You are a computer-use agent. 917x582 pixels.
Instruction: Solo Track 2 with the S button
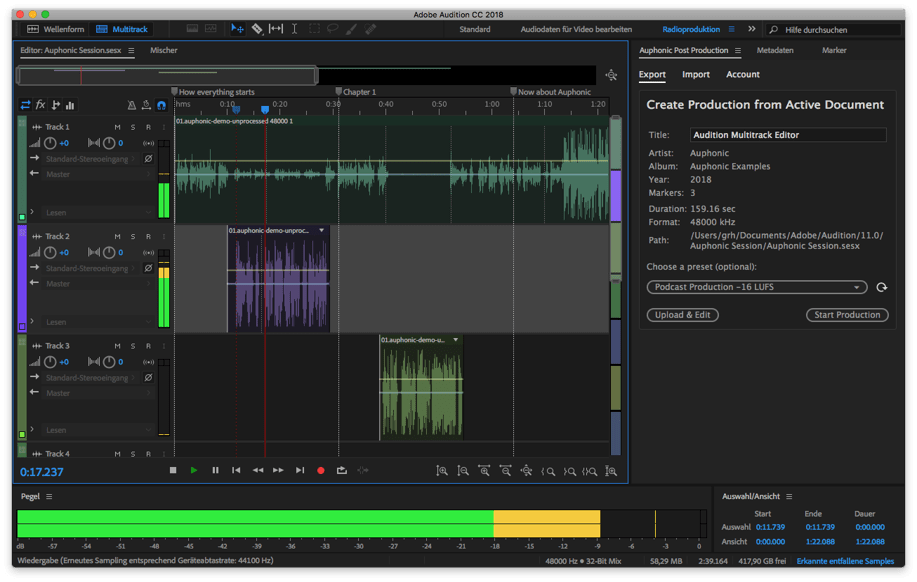tap(132, 238)
